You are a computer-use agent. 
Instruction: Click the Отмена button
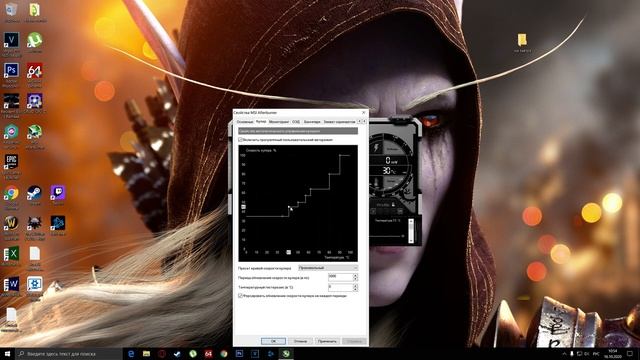click(x=300, y=341)
